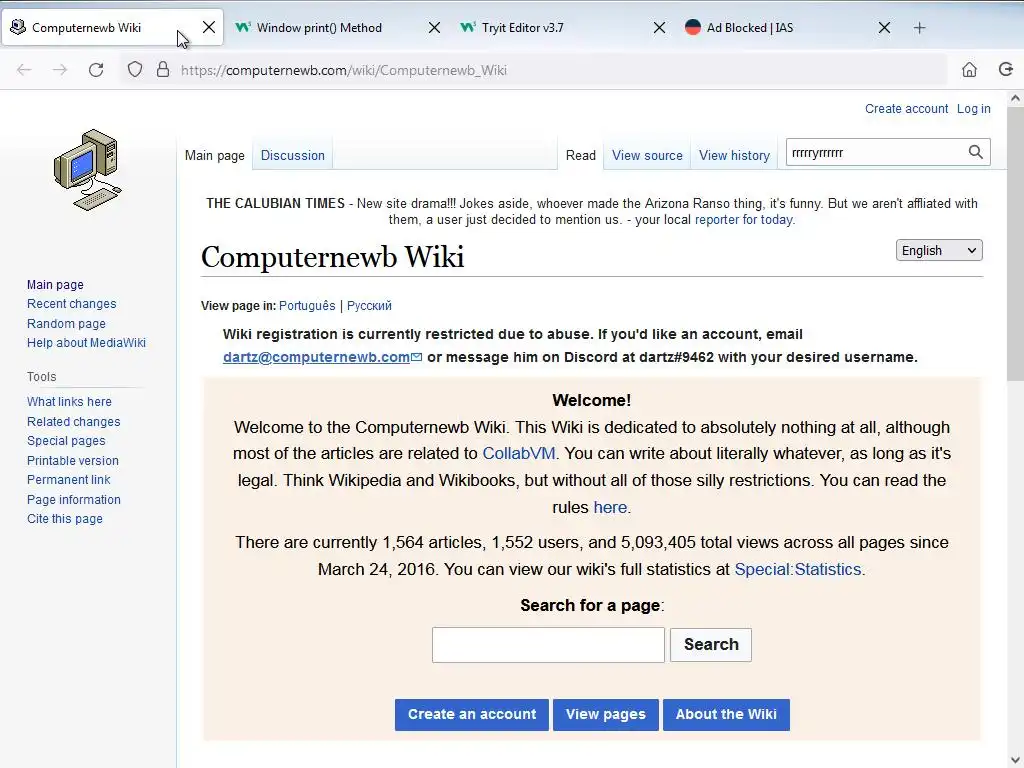Viewport: 1024px width, 768px height.
Task: Close the Computernewb Wiki tab
Action: (x=209, y=27)
